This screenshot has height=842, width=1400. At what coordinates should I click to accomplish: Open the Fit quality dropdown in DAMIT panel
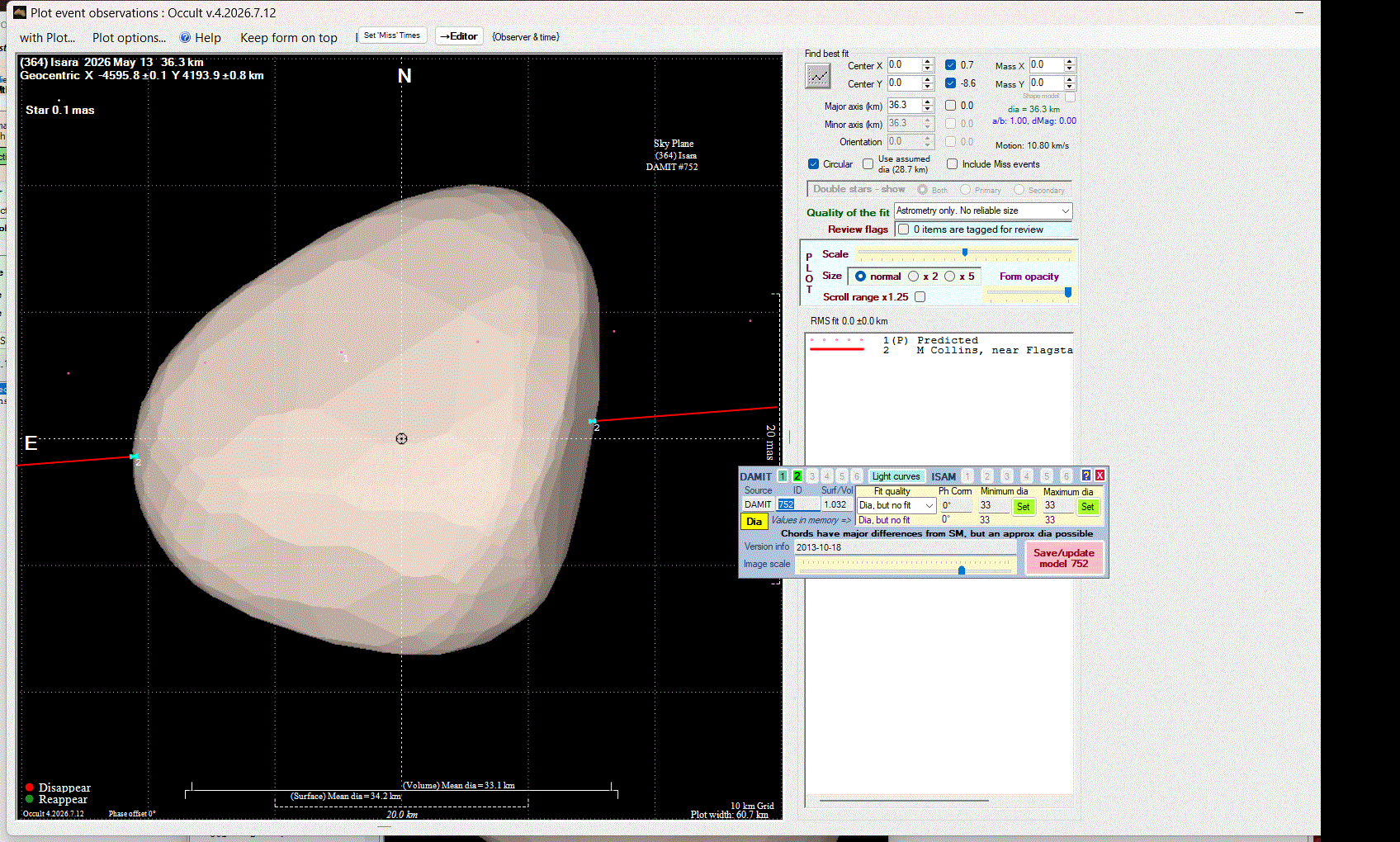click(896, 505)
